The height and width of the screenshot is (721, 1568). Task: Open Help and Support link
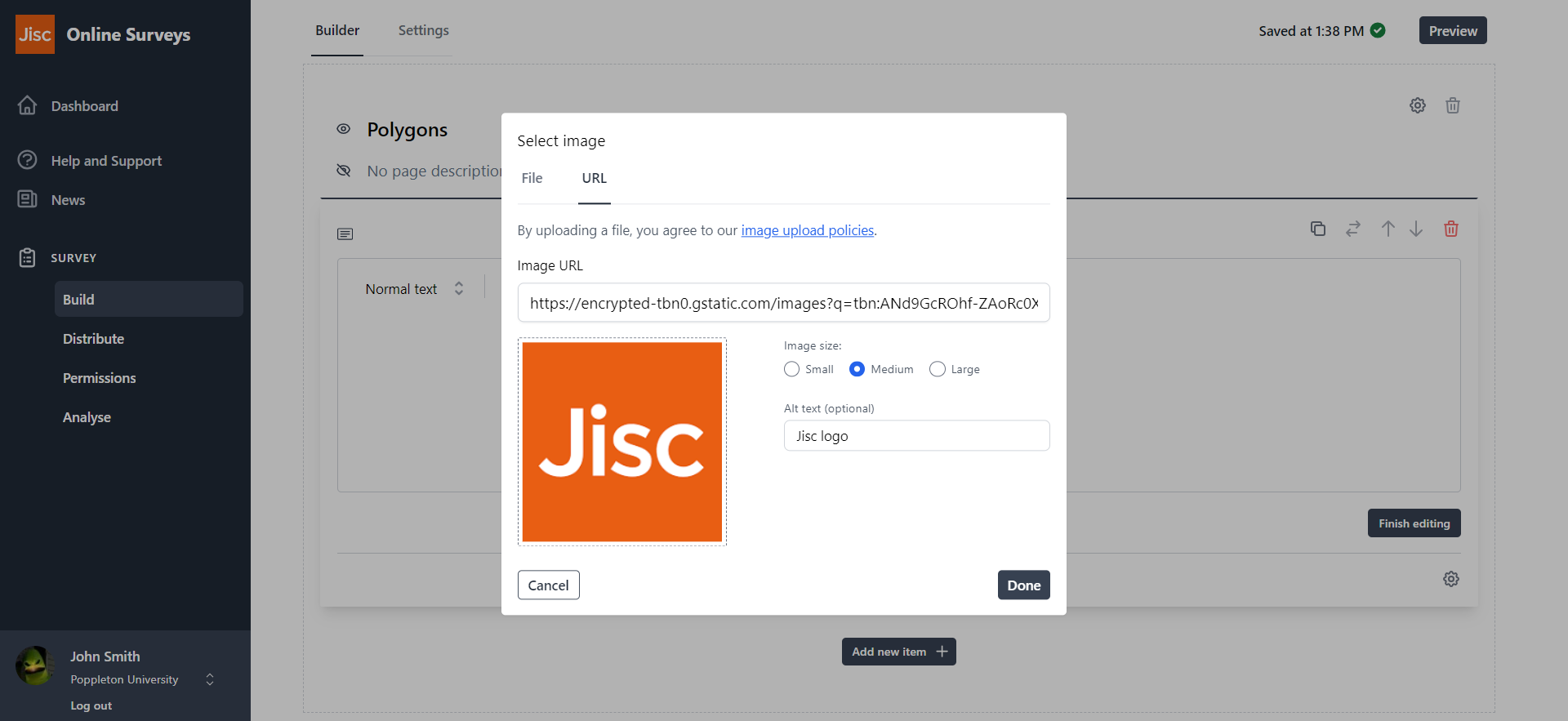pos(106,161)
